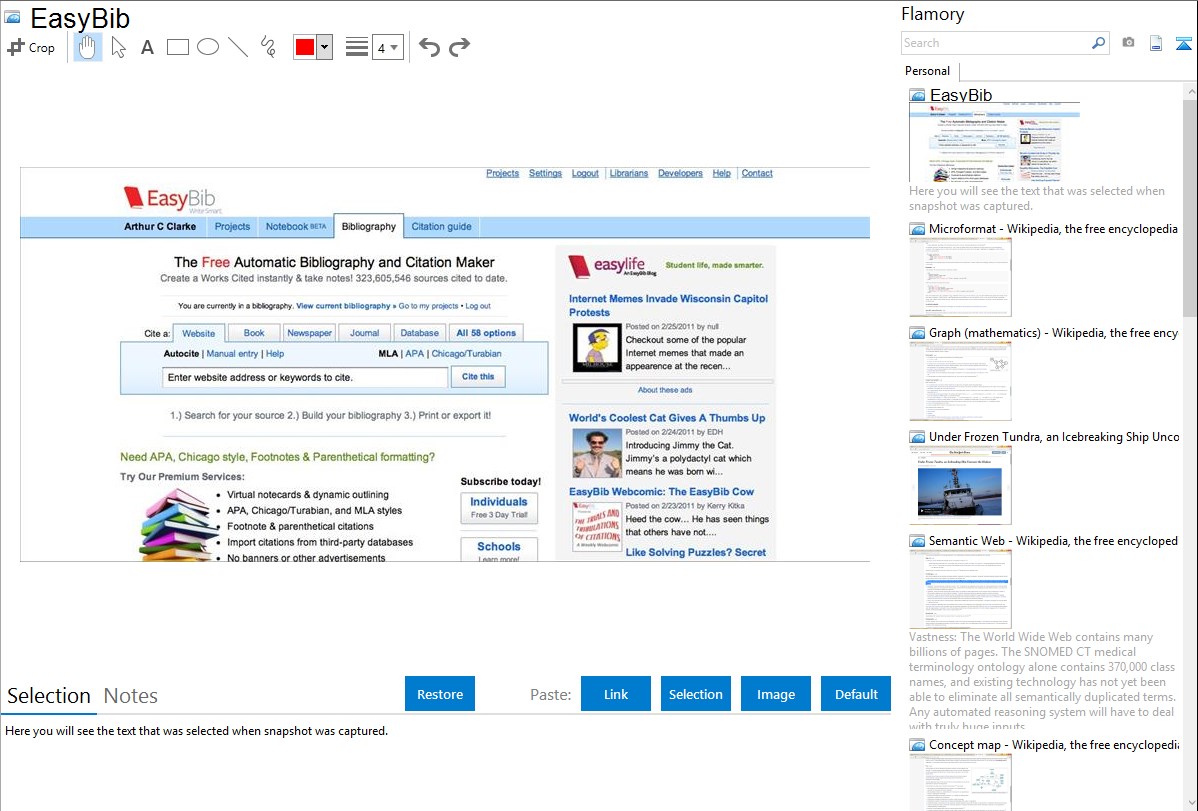
Task: Click the 'Semantic Web - Wikipedia' title
Action: point(1053,541)
